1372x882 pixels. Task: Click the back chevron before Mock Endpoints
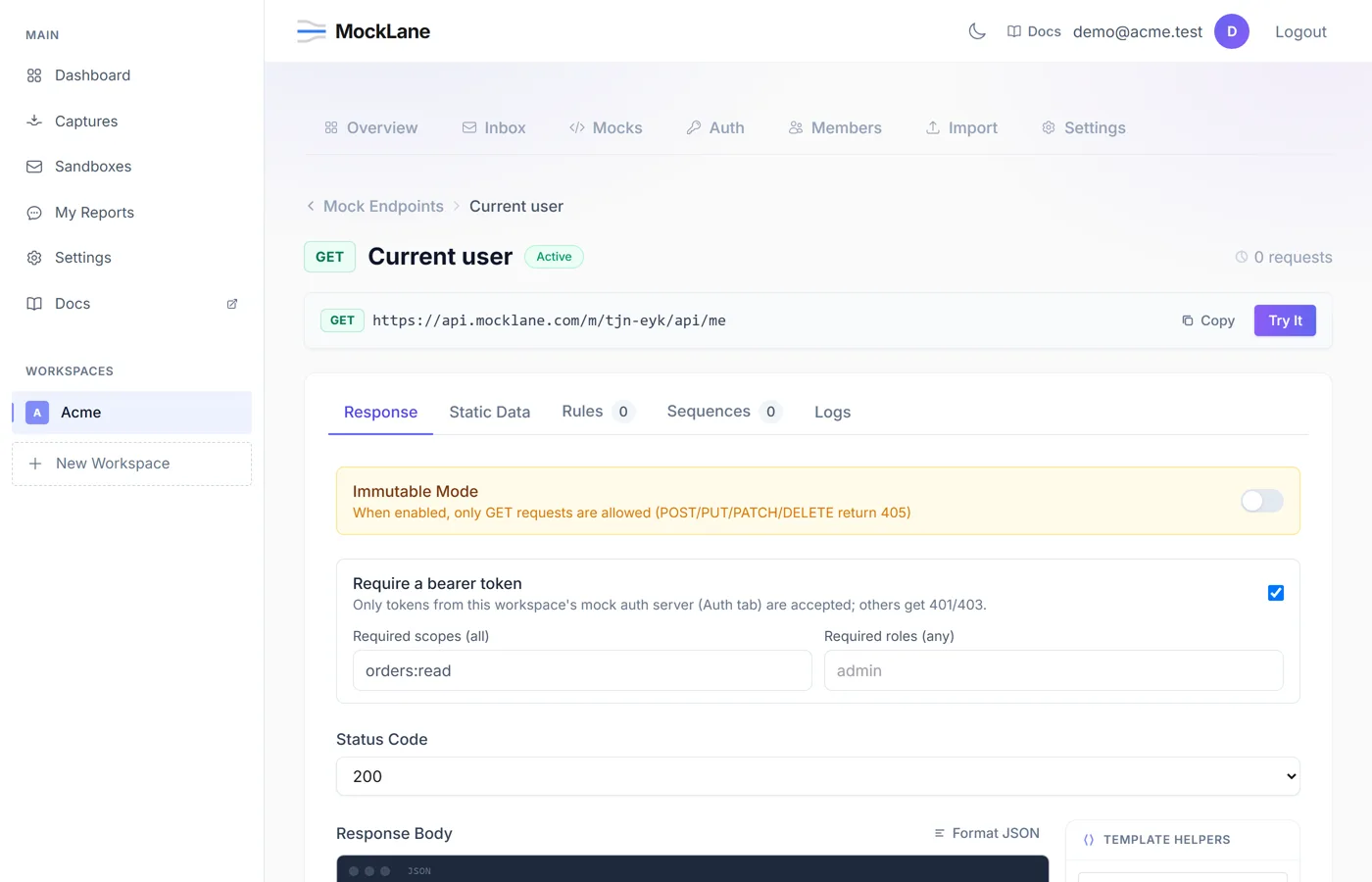pyautogui.click(x=311, y=206)
